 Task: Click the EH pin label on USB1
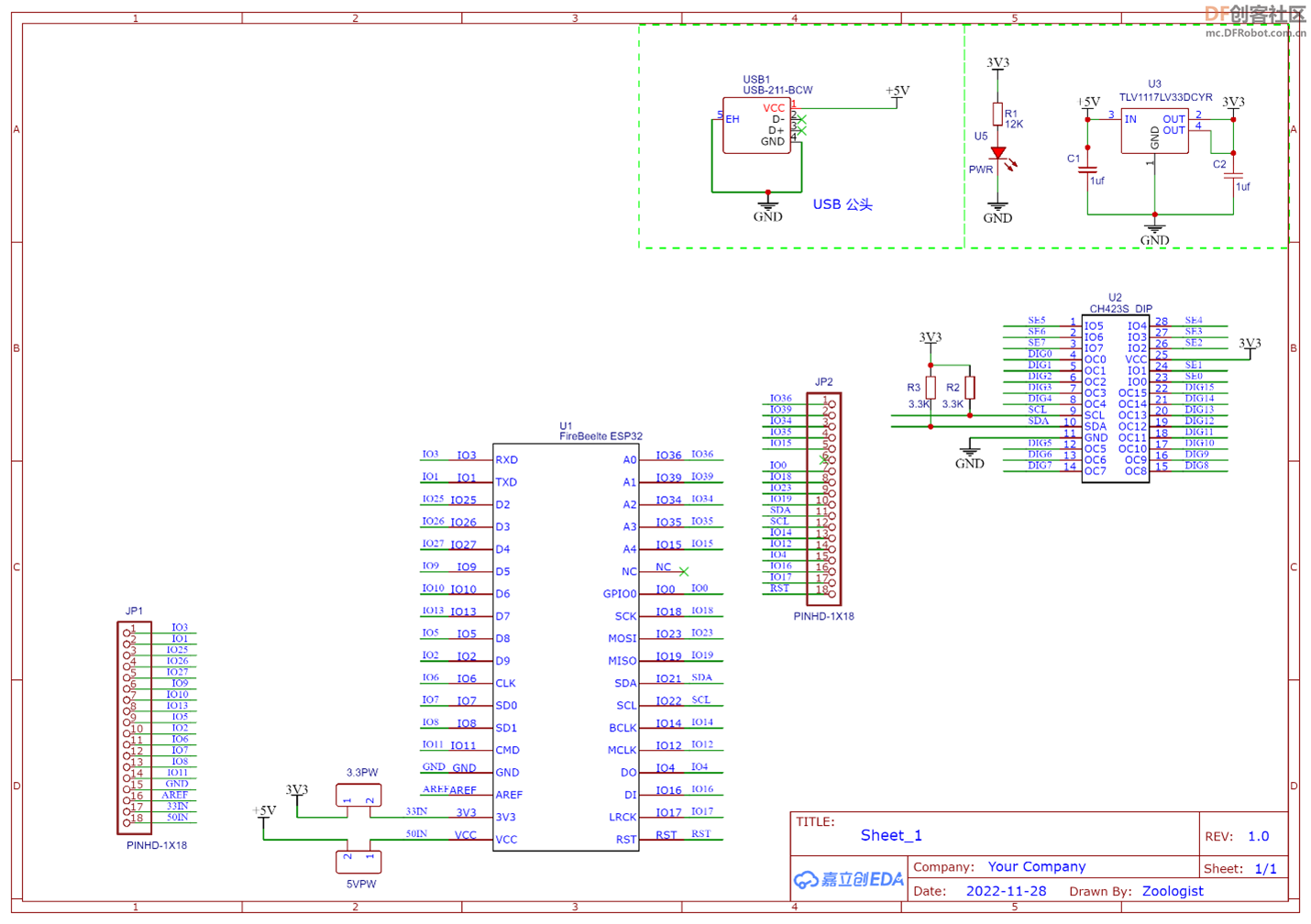(733, 119)
